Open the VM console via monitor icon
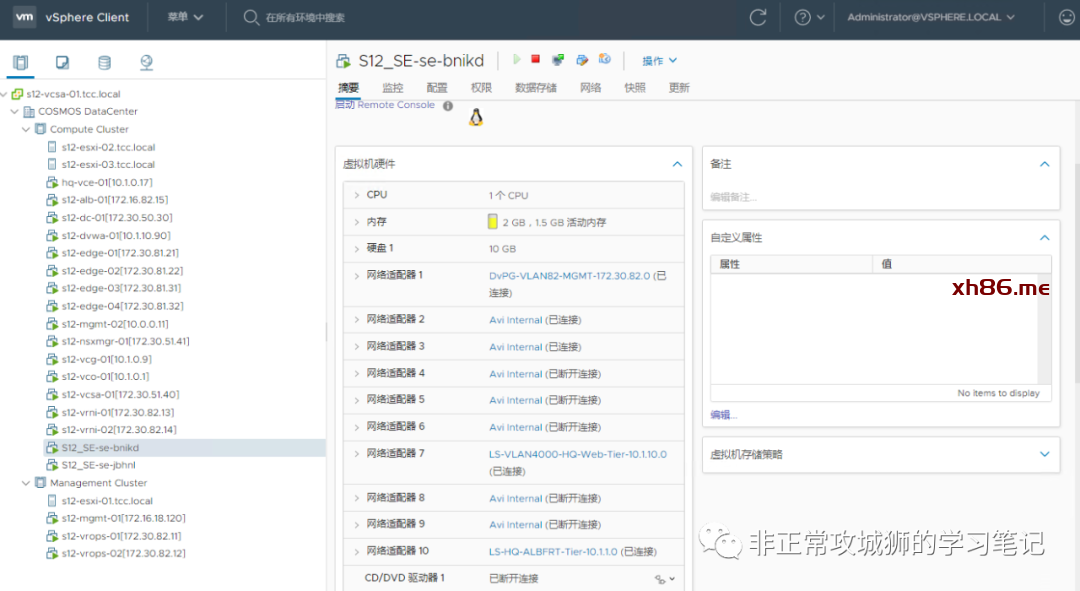Viewport: 1080px width, 591px height. pos(558,60)
